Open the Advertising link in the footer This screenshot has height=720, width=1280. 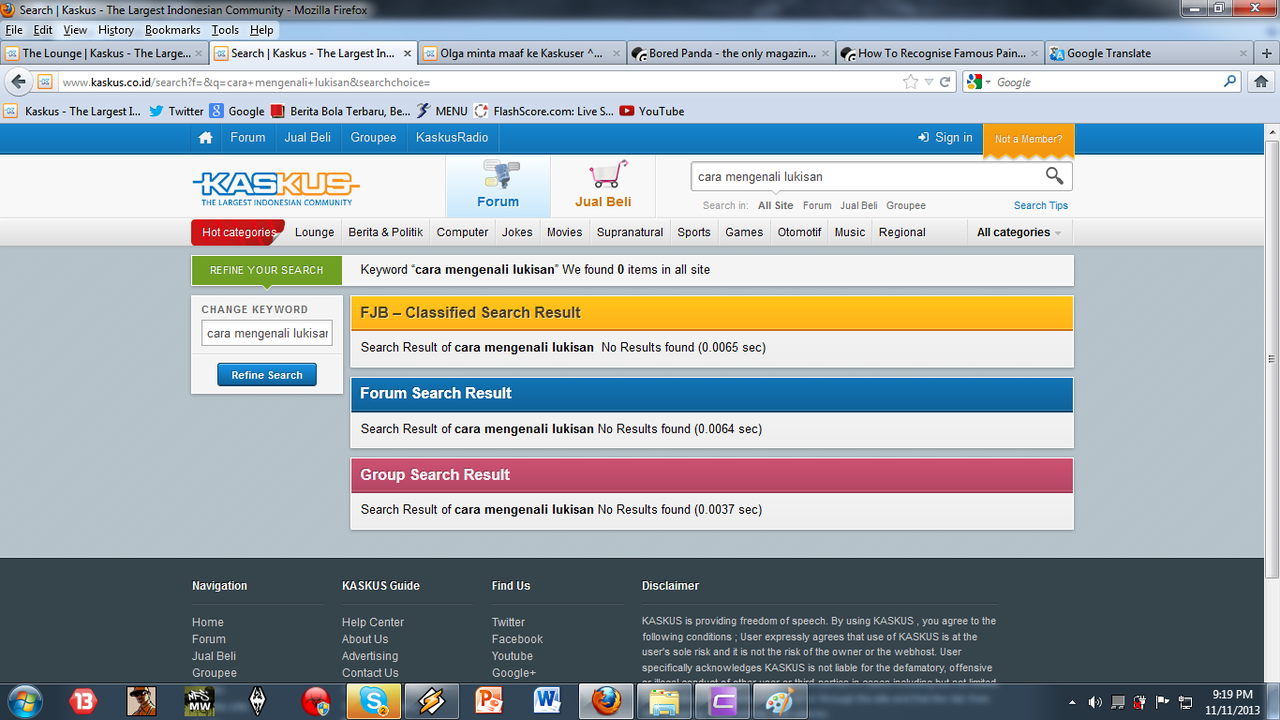[370, 656]
